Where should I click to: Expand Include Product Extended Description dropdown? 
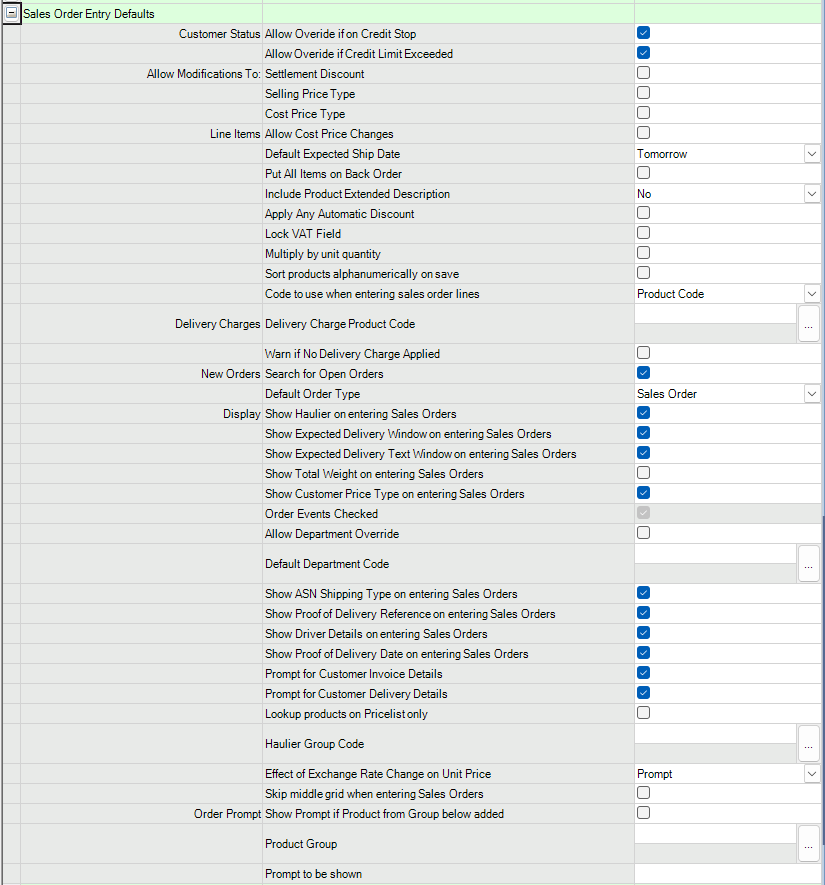[x=811, y=194]
